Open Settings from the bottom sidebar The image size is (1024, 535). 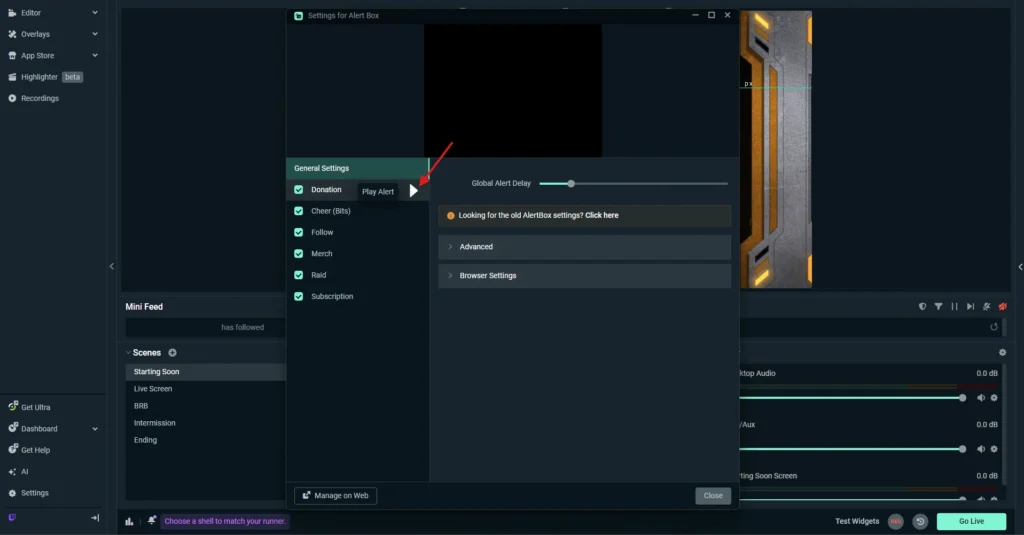(x=35, y=493)
